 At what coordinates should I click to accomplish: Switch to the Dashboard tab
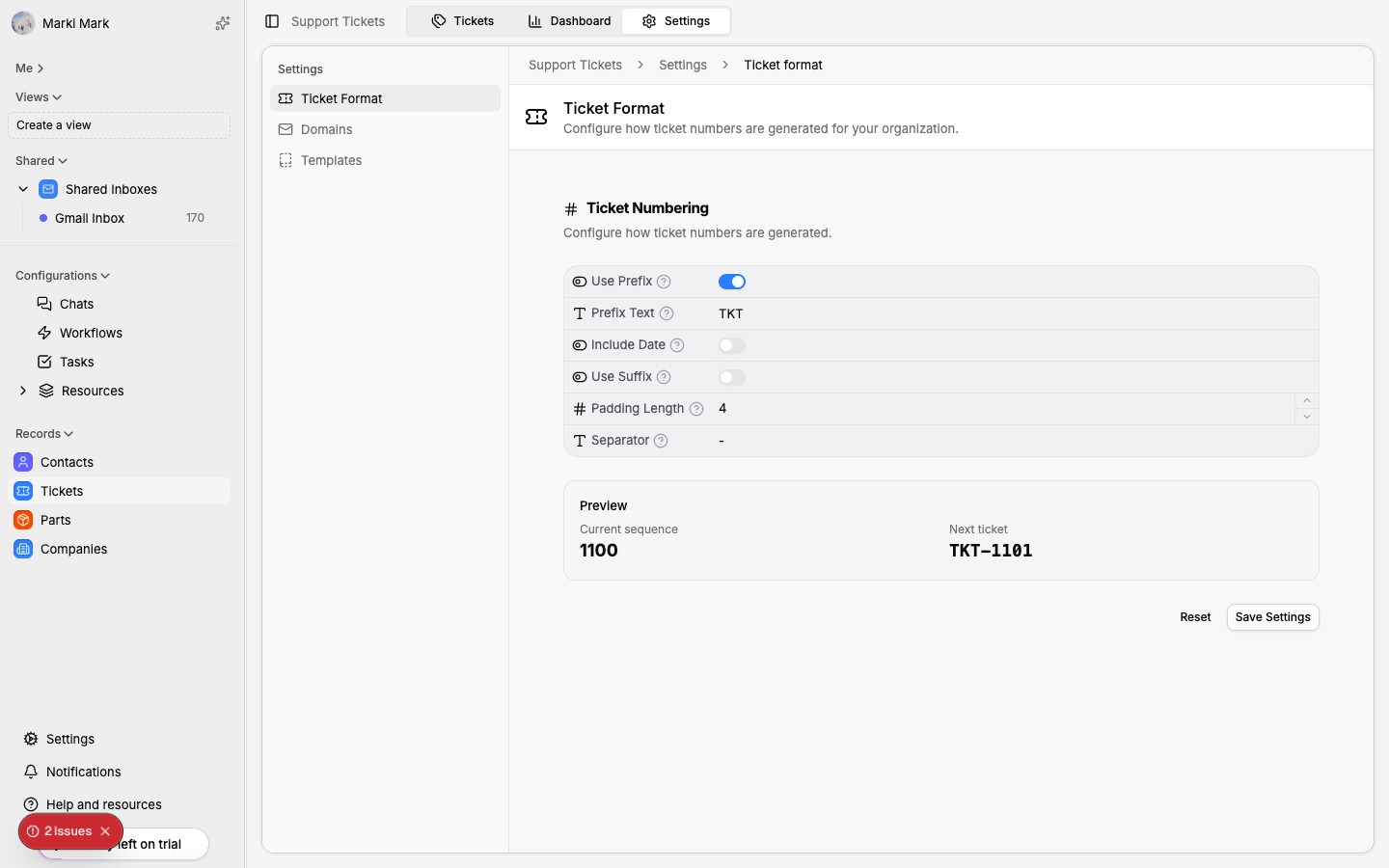coord(569,21)
